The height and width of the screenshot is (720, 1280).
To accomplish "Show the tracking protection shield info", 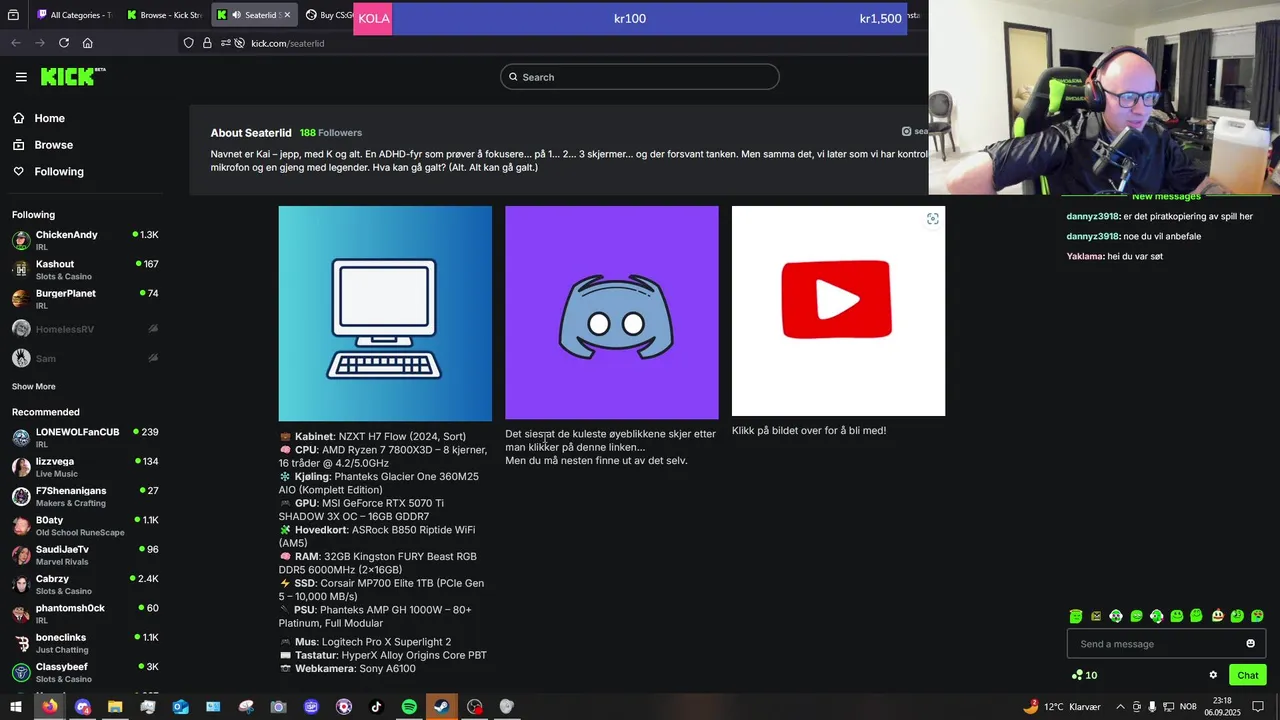I will 188,43.
